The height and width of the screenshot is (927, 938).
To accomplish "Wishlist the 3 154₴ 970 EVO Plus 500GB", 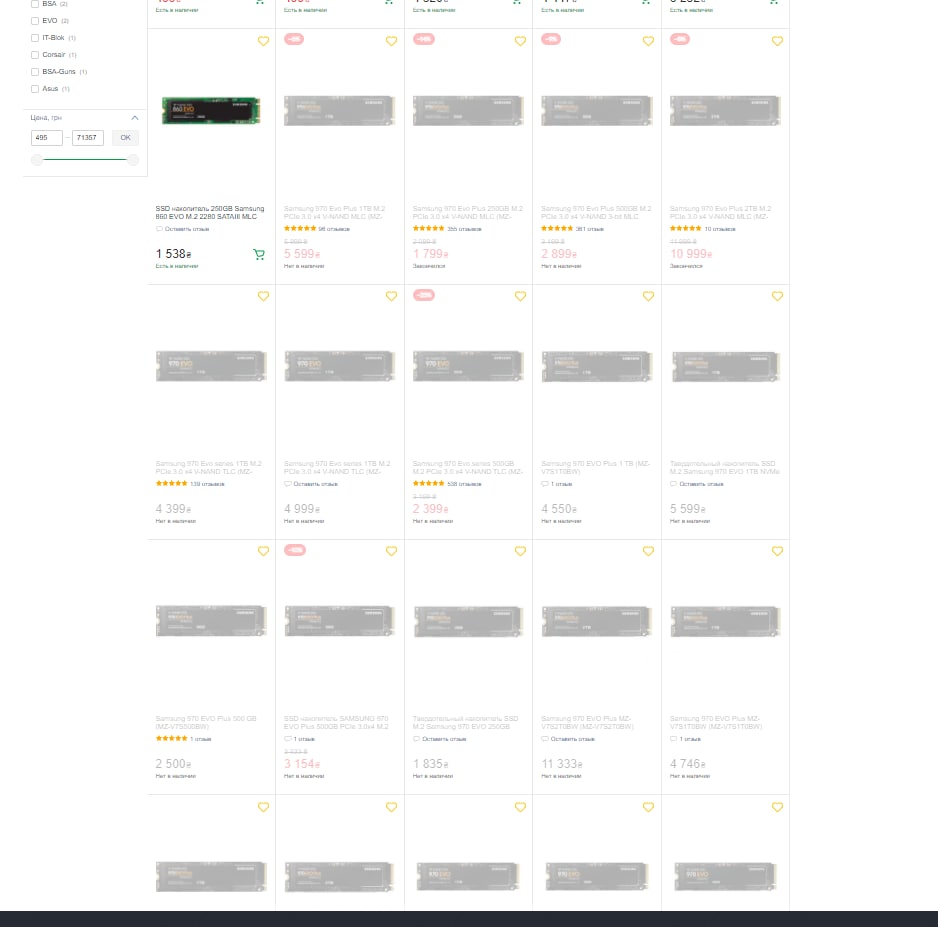I will [391, 551].
